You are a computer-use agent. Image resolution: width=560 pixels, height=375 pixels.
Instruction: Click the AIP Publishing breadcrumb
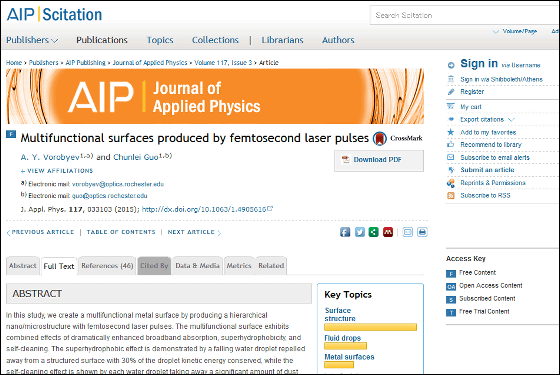pos(85,62)
